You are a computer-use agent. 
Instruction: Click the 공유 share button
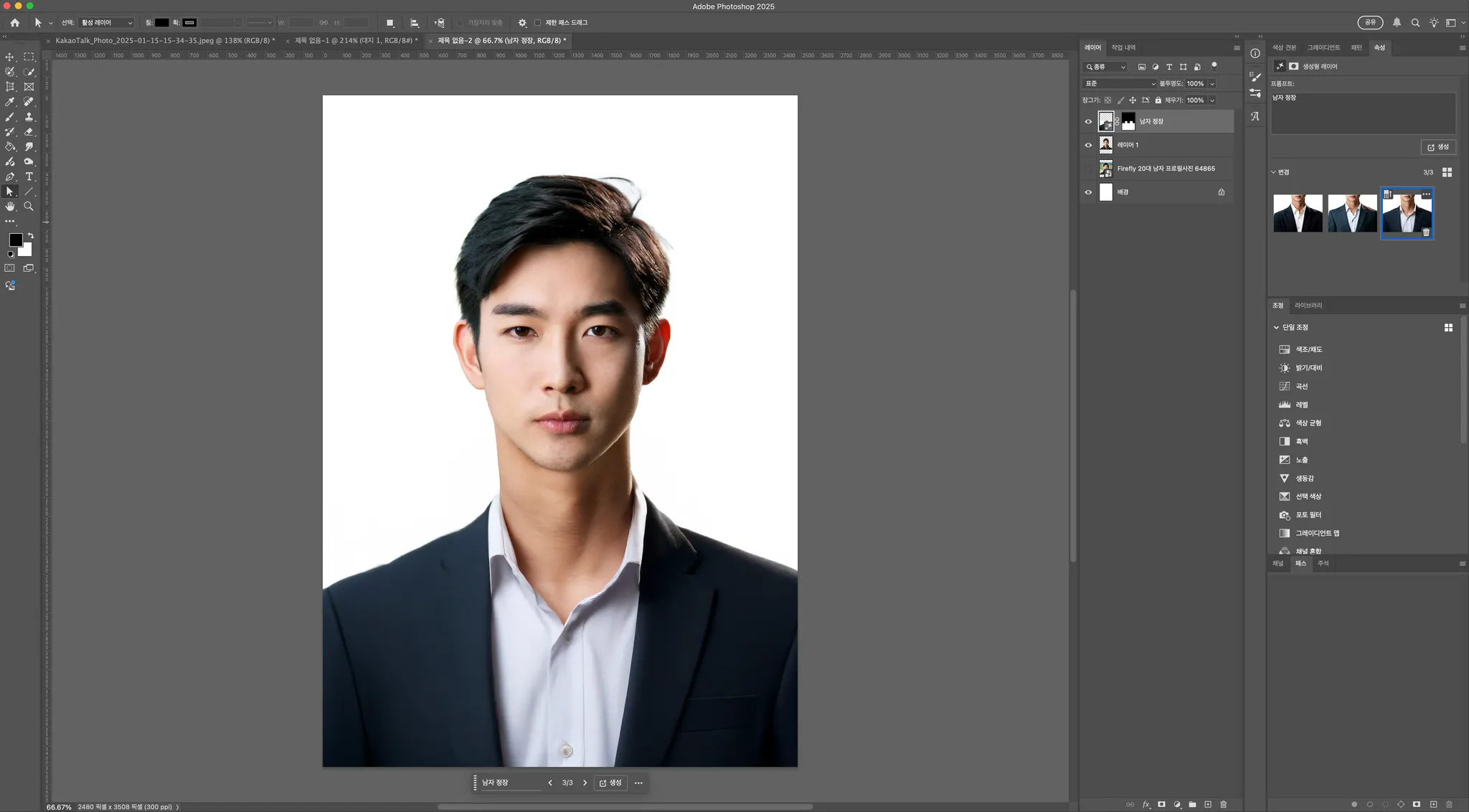coord(1370,23)
